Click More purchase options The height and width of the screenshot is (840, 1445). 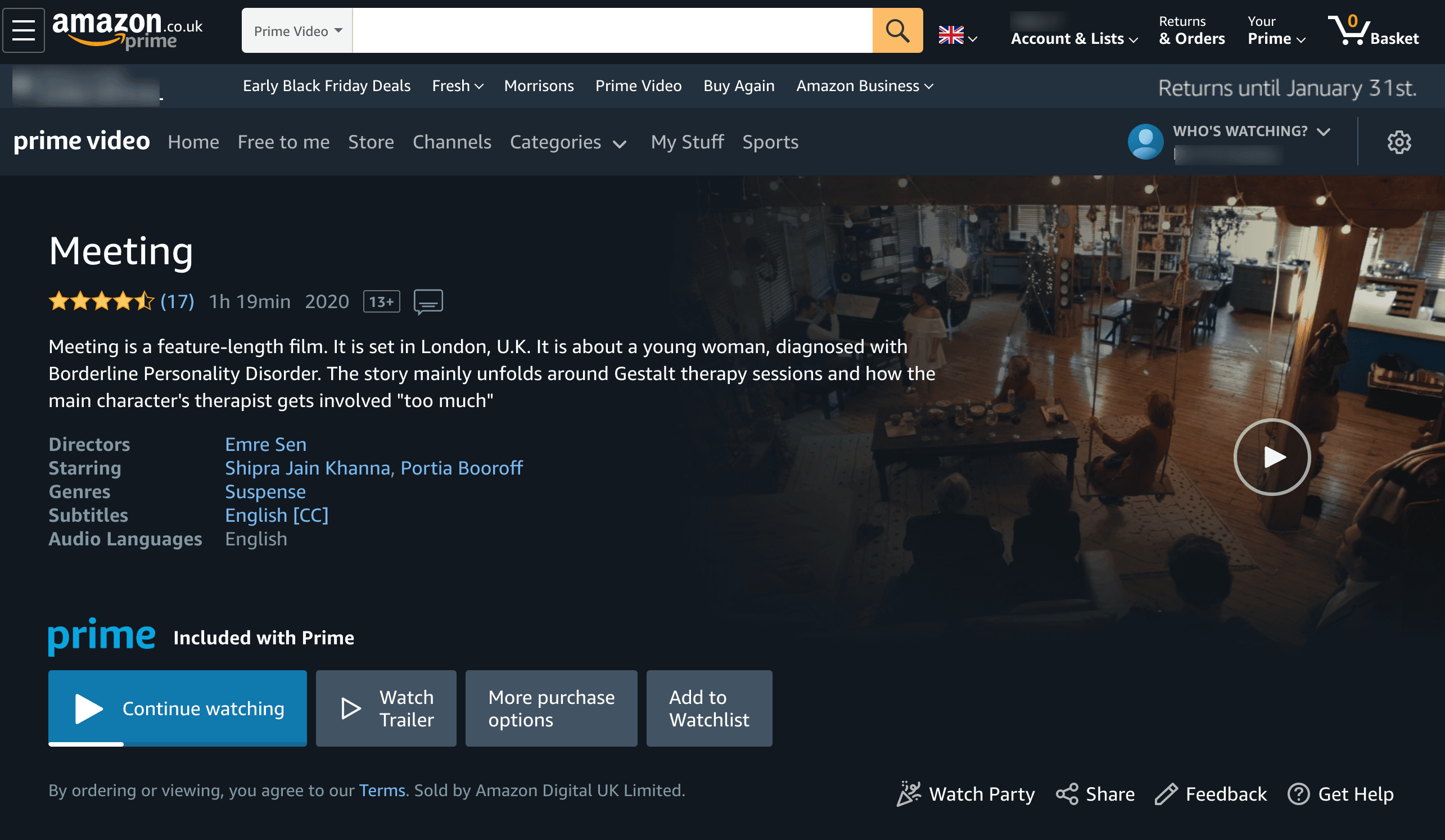[x=551, y=708]
